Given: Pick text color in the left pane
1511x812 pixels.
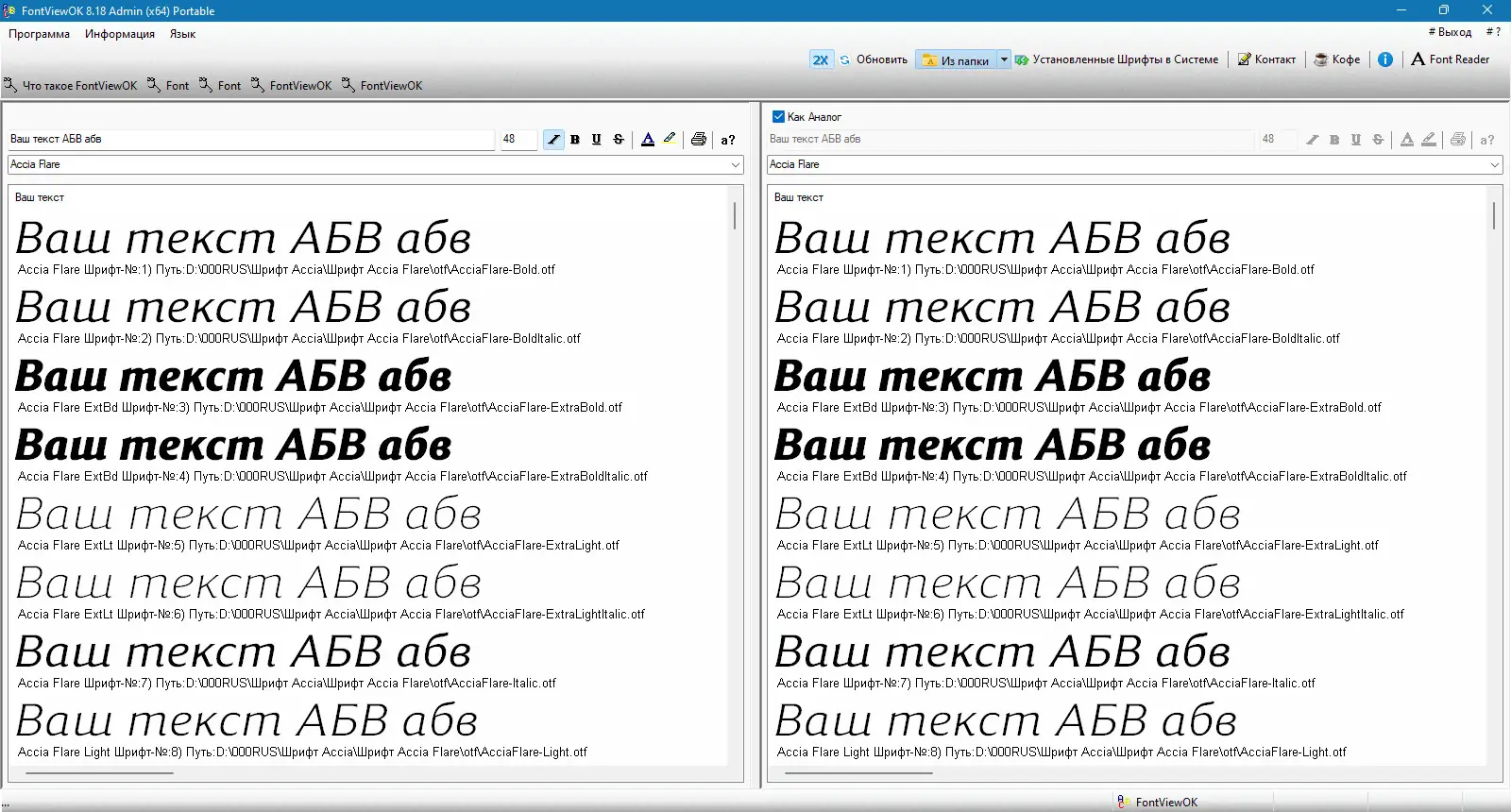Looking at the screenshot, I should pyautogui.click(x=648, y=140).
